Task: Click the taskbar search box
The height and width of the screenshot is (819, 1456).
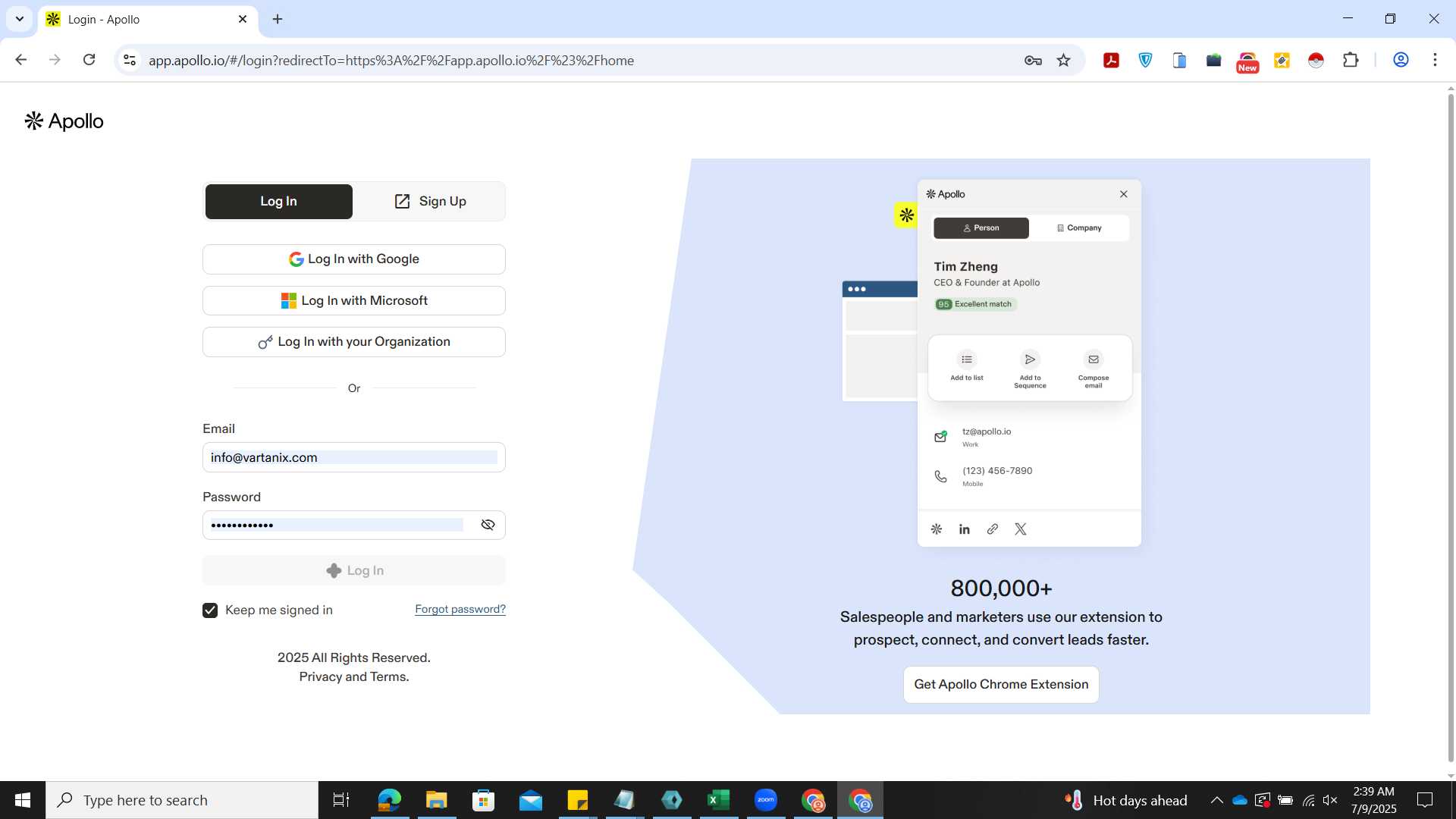Action: click(182, 800)
